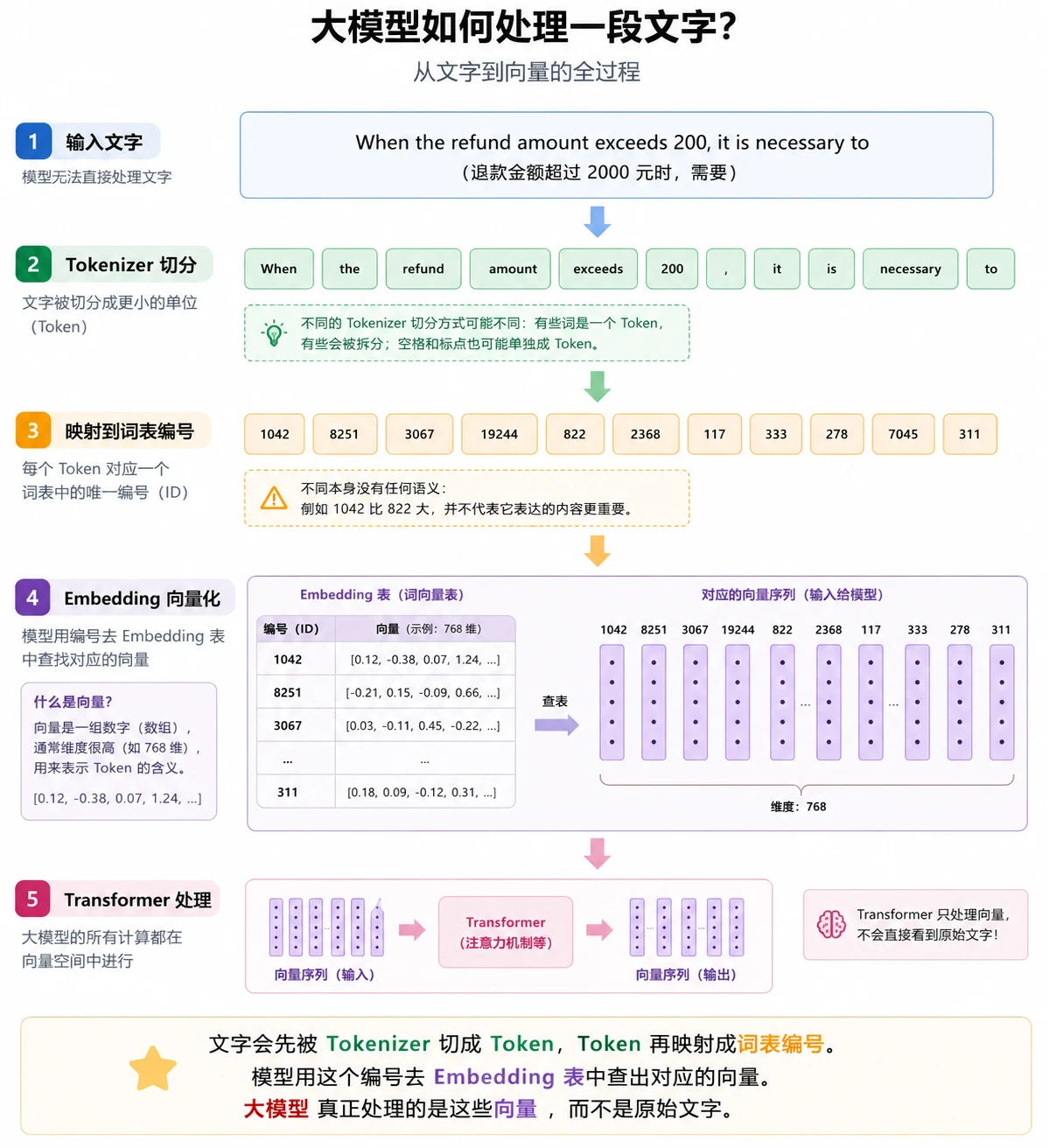The height and width of the screenshot is (1148, 1049).
Task: Click the yellow star icon
Action: (x=152, y=1068)
